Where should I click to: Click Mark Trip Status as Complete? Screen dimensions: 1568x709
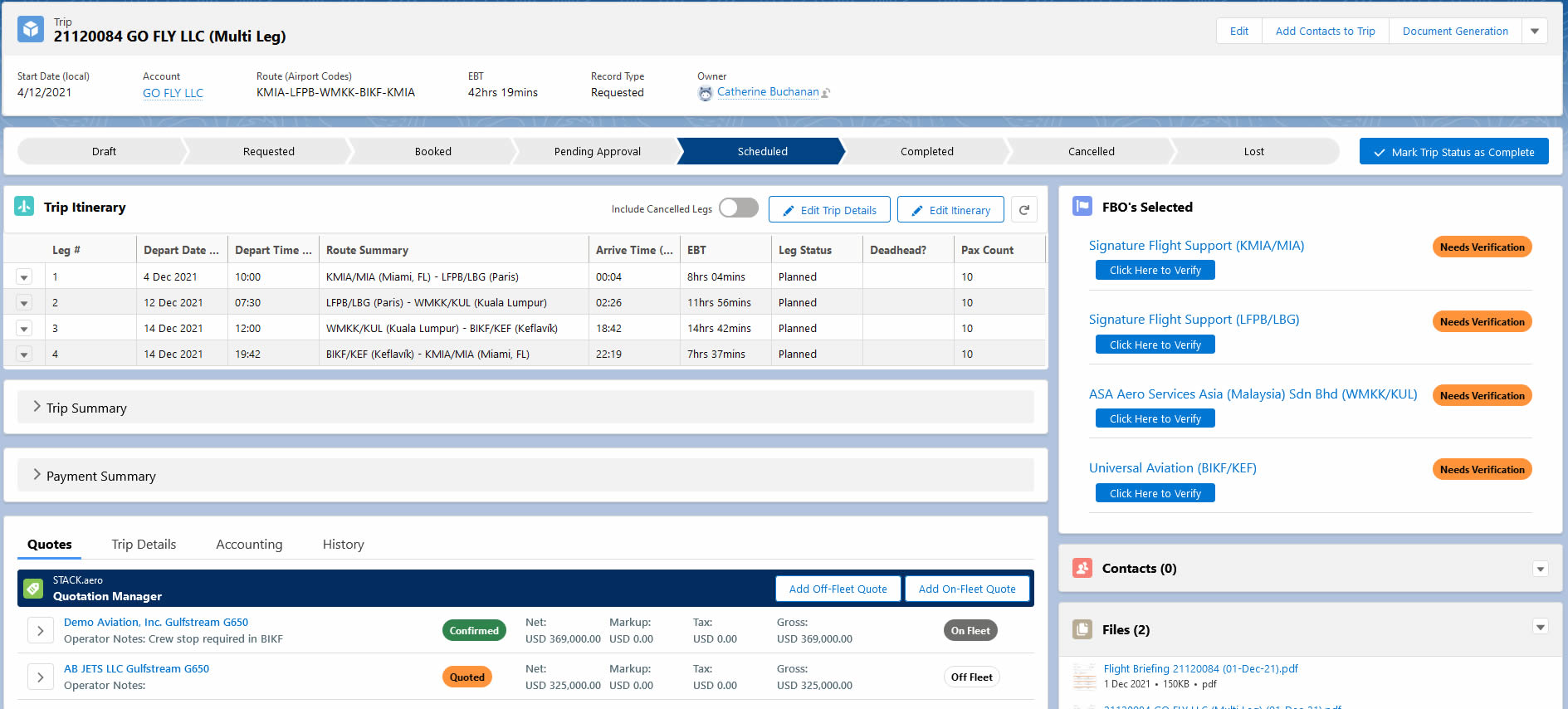[1454, 151]
